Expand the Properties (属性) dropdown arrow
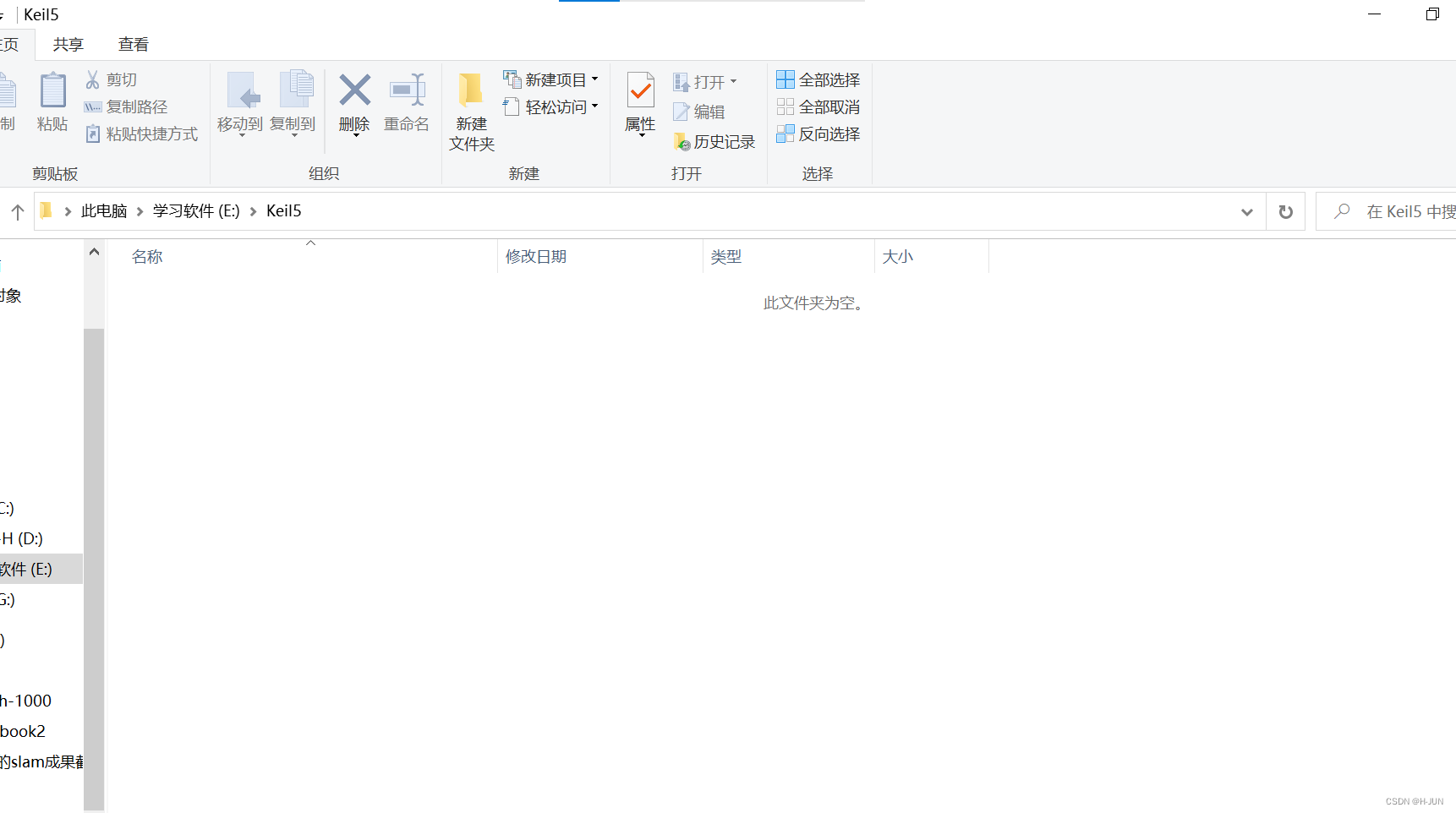This screenshot has width=1456, height=813. click(x=642, y=135)
